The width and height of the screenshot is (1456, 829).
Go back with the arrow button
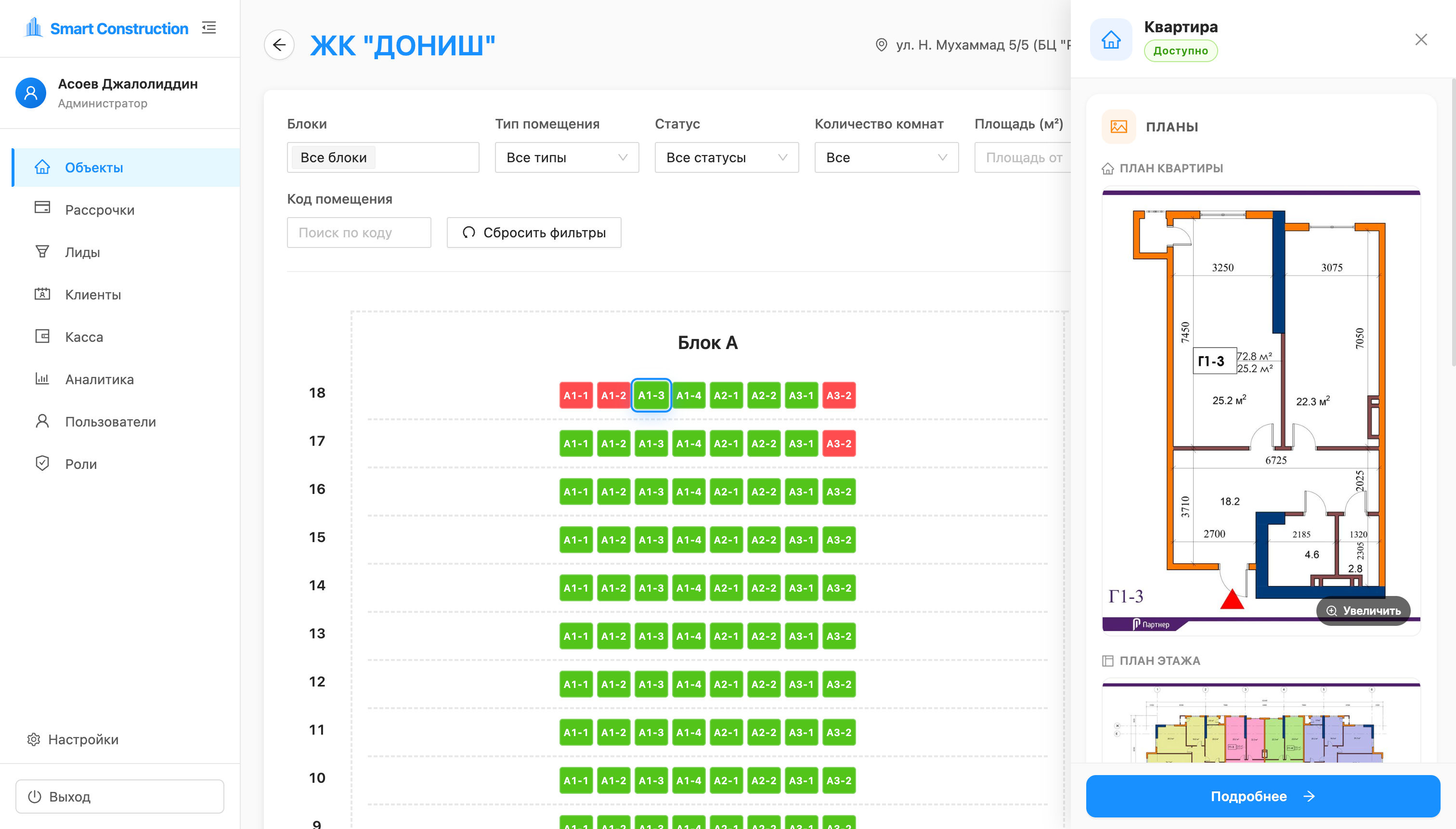(279, 44)
